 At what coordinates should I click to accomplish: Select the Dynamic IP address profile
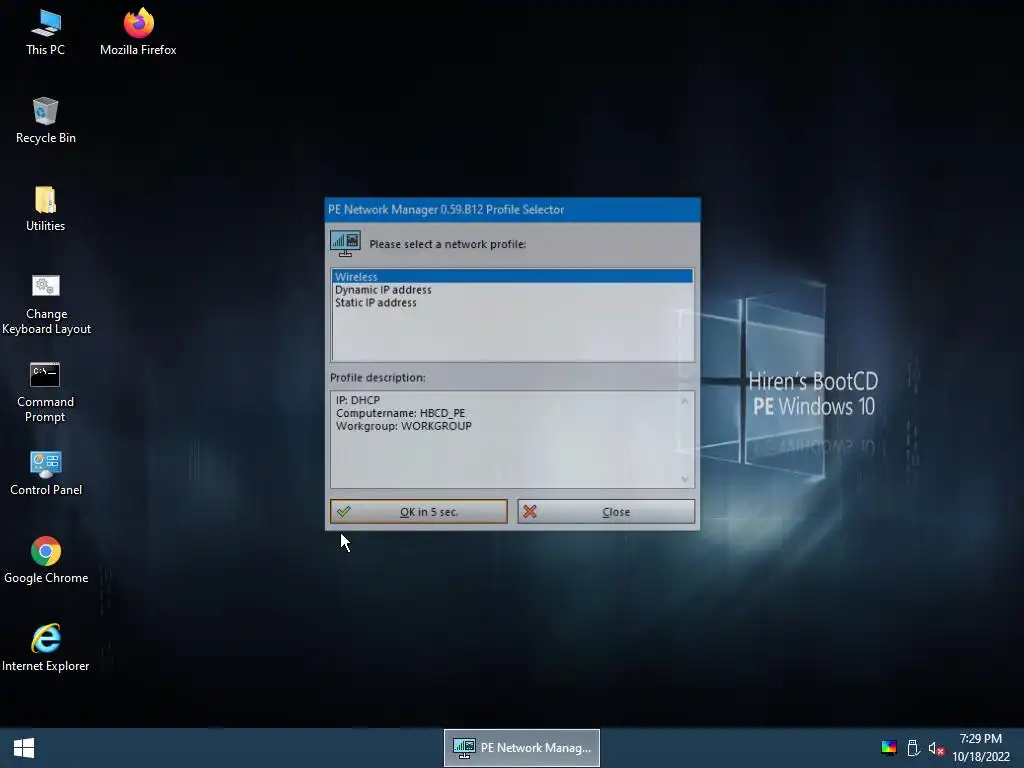tap(512, 290)
